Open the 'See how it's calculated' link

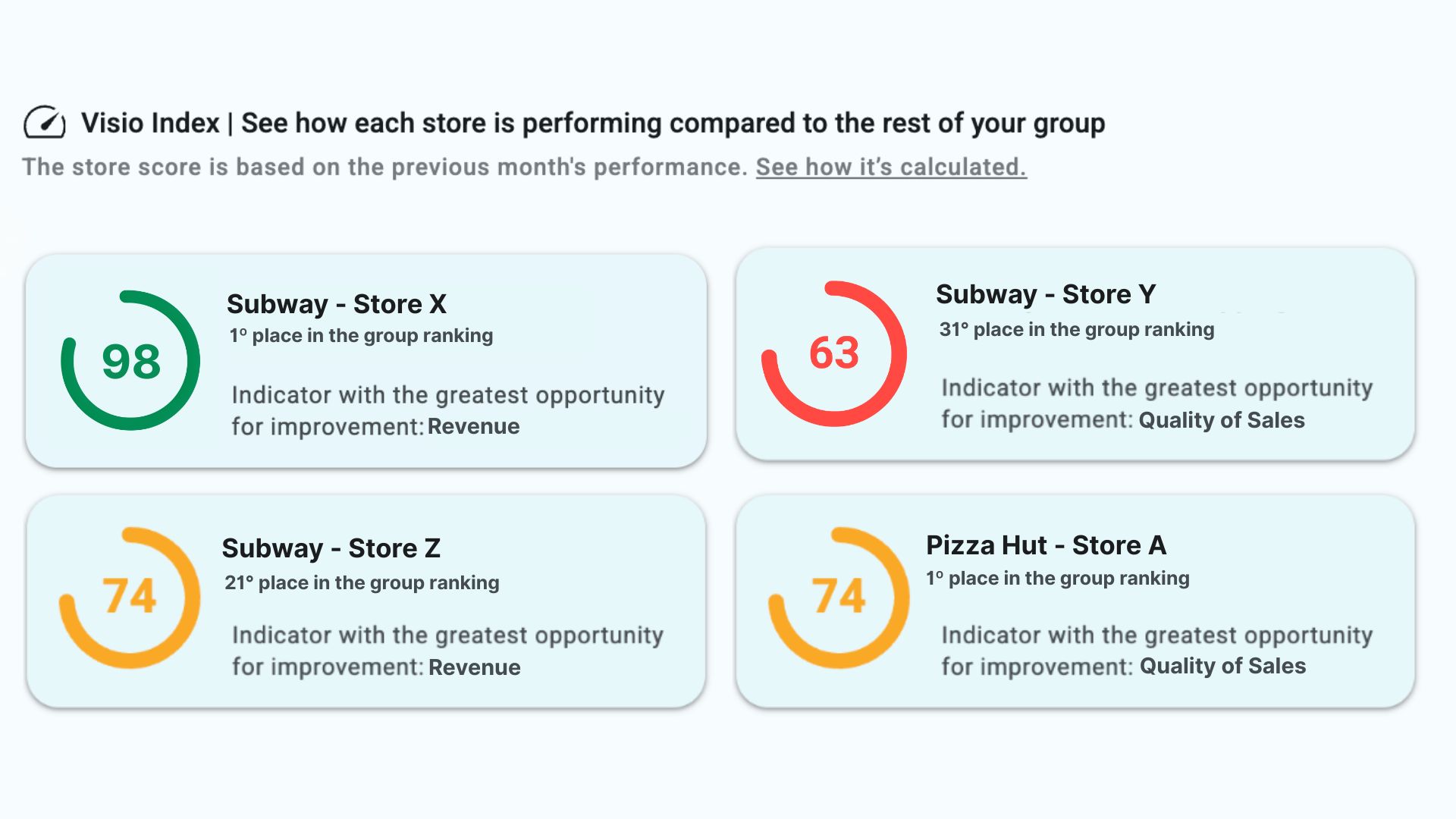(x=891, y=167)
